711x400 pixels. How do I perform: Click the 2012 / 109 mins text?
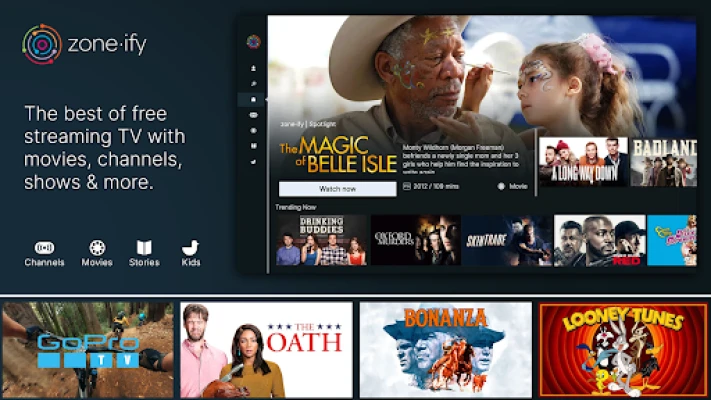(x=436, y=186)
